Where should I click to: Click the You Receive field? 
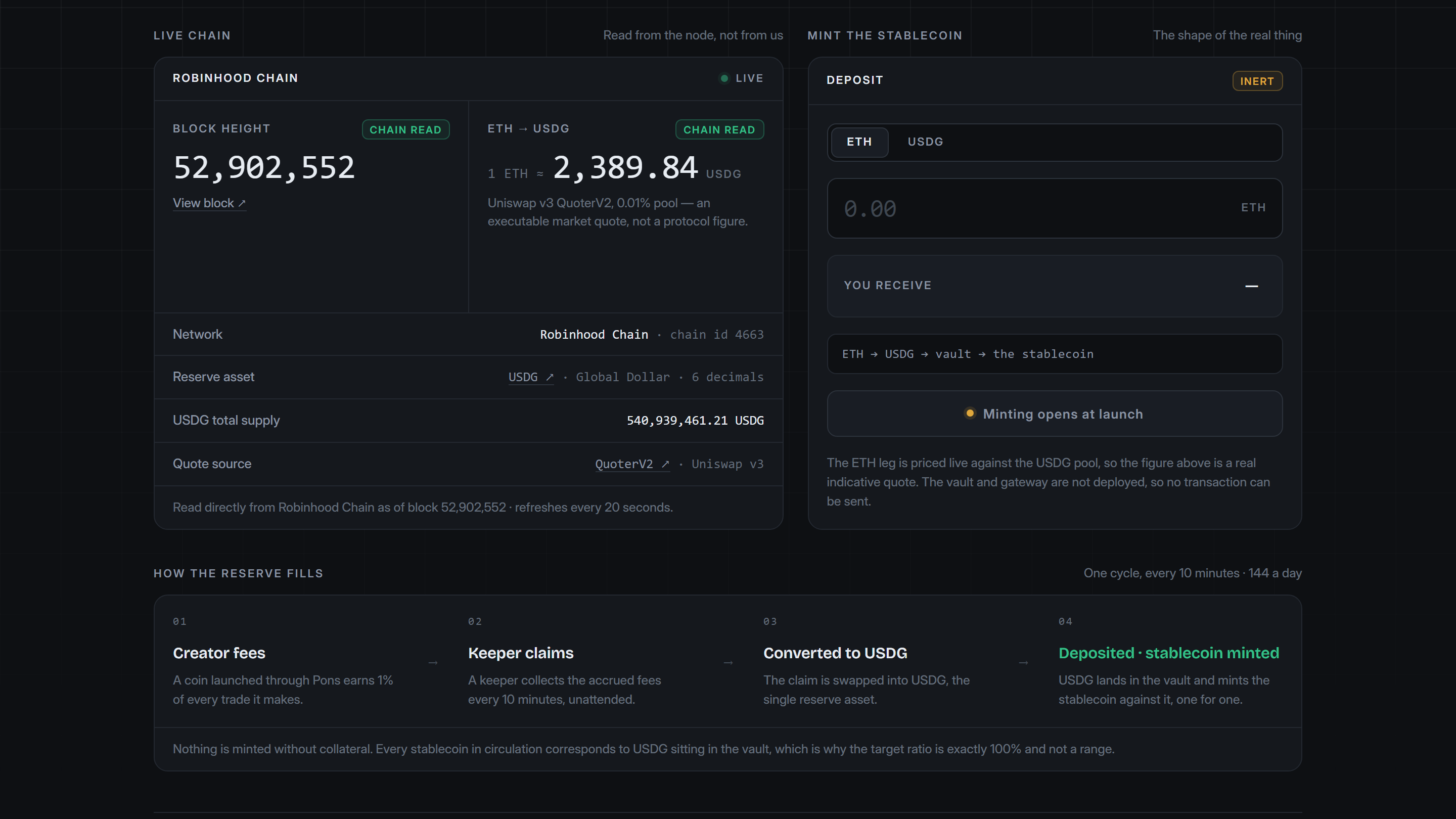(x=1055, y=286)
